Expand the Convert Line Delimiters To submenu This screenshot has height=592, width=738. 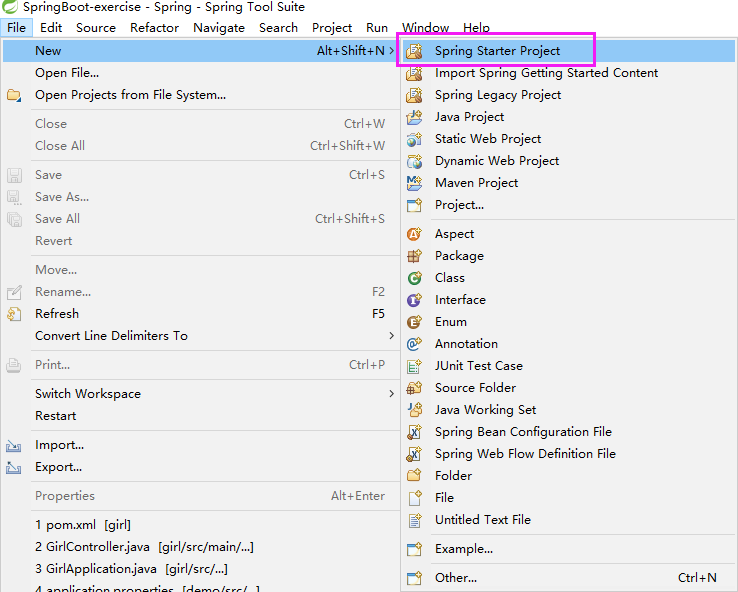pyautogui.click(x=392, y=336)
